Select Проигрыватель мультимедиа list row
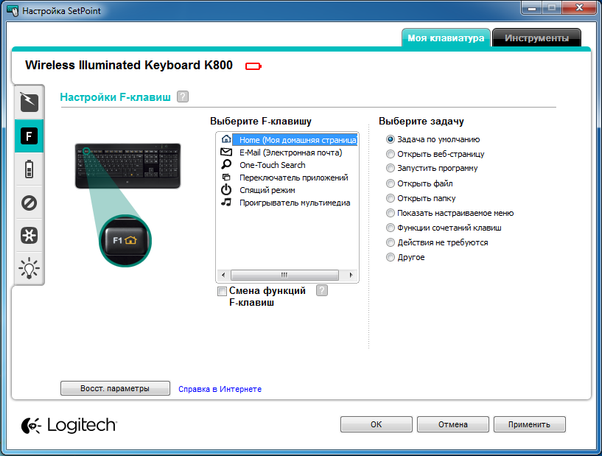 pyautogui.click(x=288, y=203)
